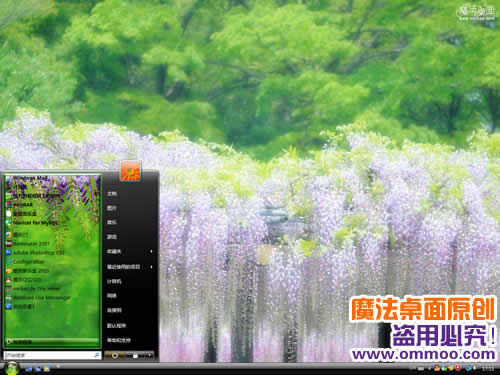500x375 pixels.
Task: Click the power sleep button
Action: coord(115,356)
